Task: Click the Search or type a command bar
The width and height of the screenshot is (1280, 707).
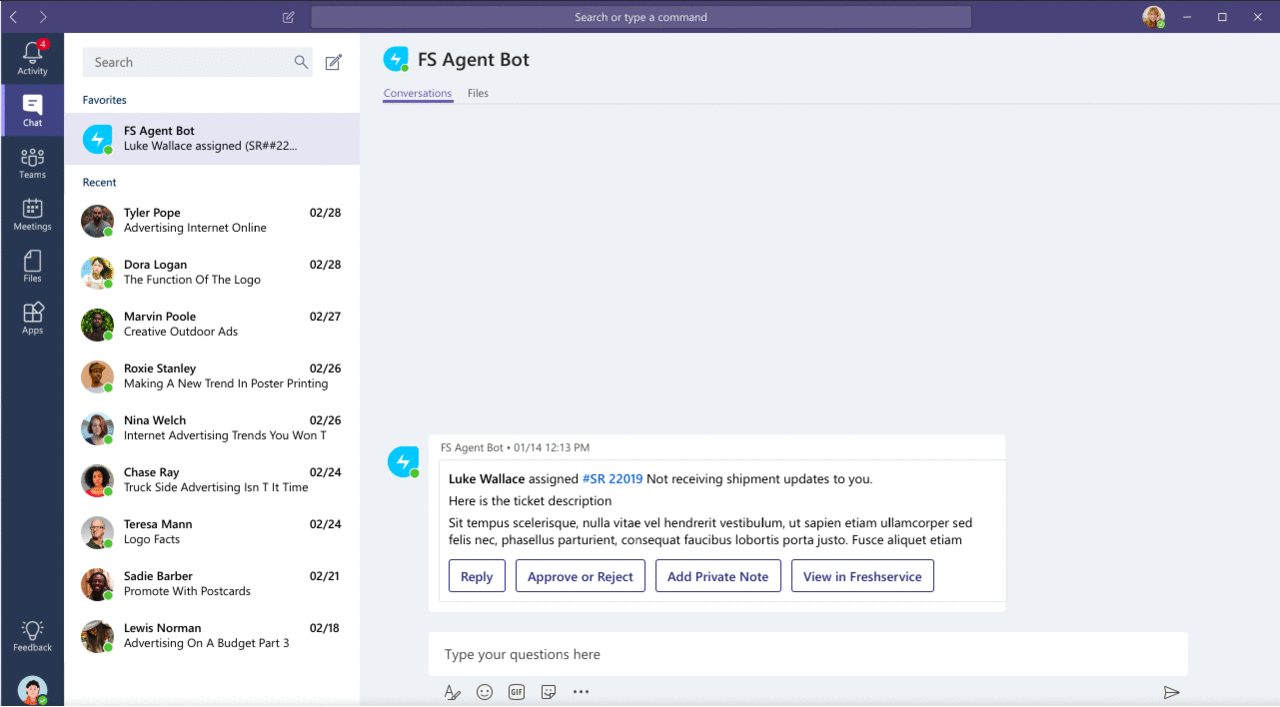Action: point(641,17)
